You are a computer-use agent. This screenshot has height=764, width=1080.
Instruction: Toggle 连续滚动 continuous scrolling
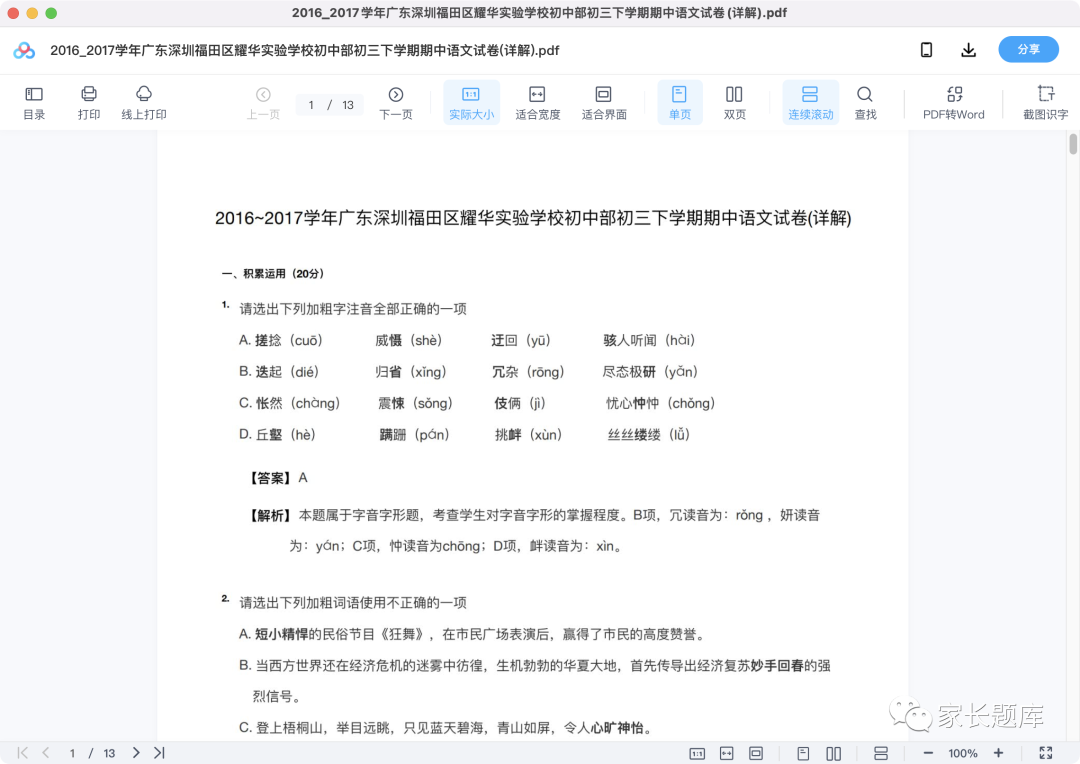[x=811, y=103]
